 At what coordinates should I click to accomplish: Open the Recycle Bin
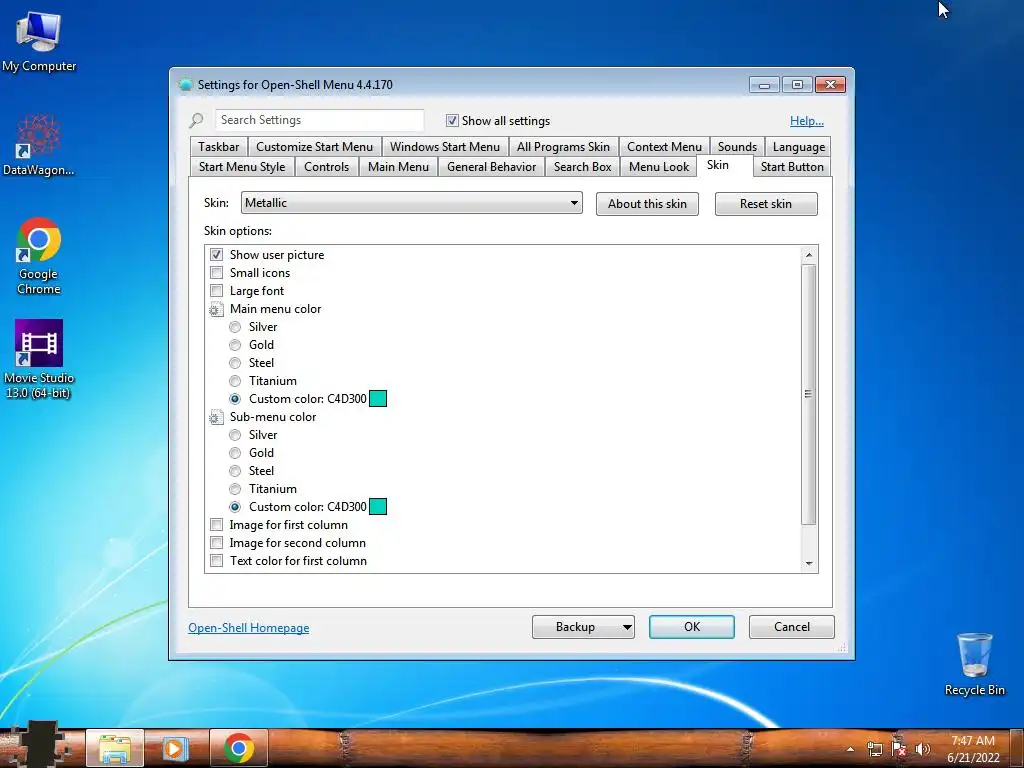click(x=974, y=664)
